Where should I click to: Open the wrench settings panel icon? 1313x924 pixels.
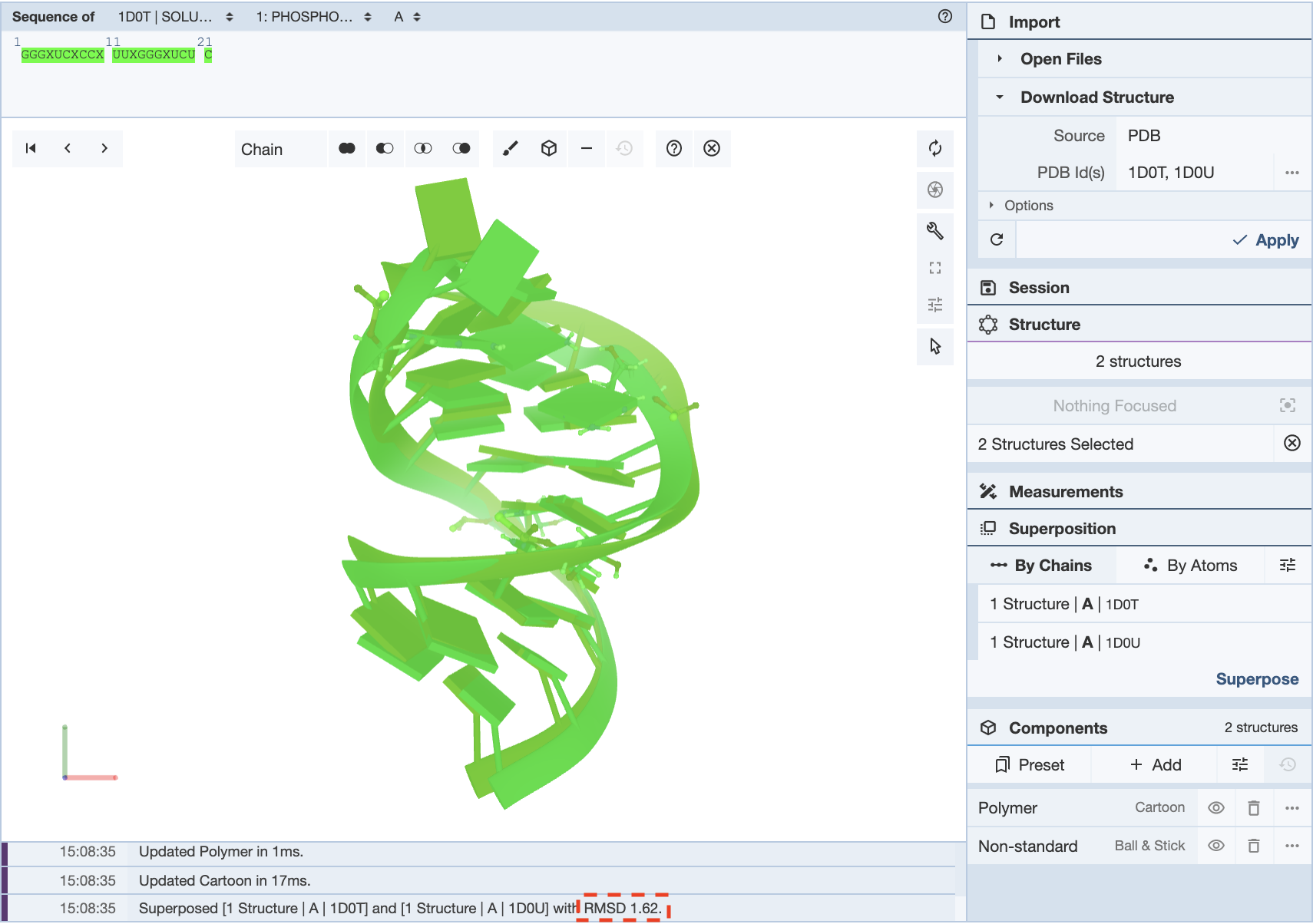[x=934, y=230]
